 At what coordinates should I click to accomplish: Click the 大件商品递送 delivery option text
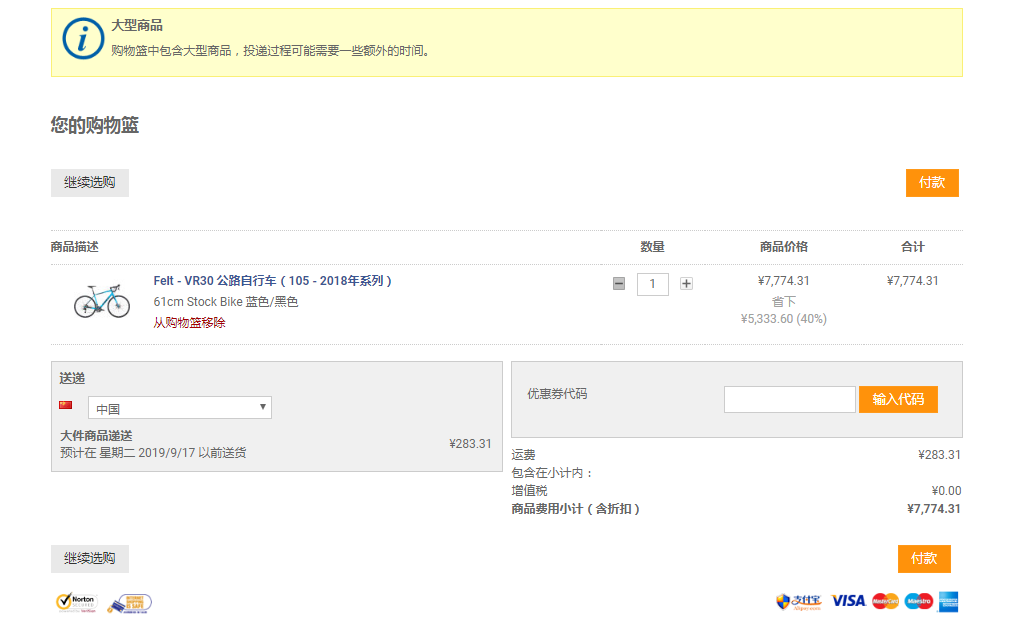pos(96,436)
